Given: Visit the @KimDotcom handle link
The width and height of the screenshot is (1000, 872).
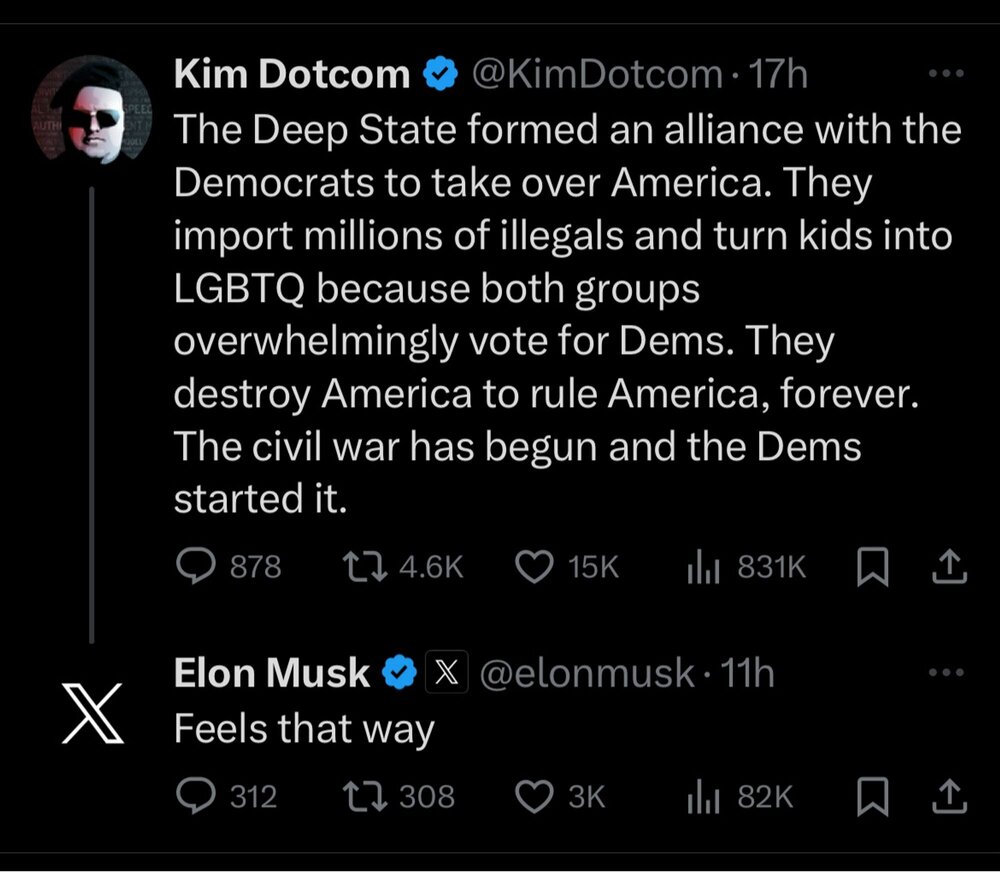Looking at the screenshot, I should point(596,74).
